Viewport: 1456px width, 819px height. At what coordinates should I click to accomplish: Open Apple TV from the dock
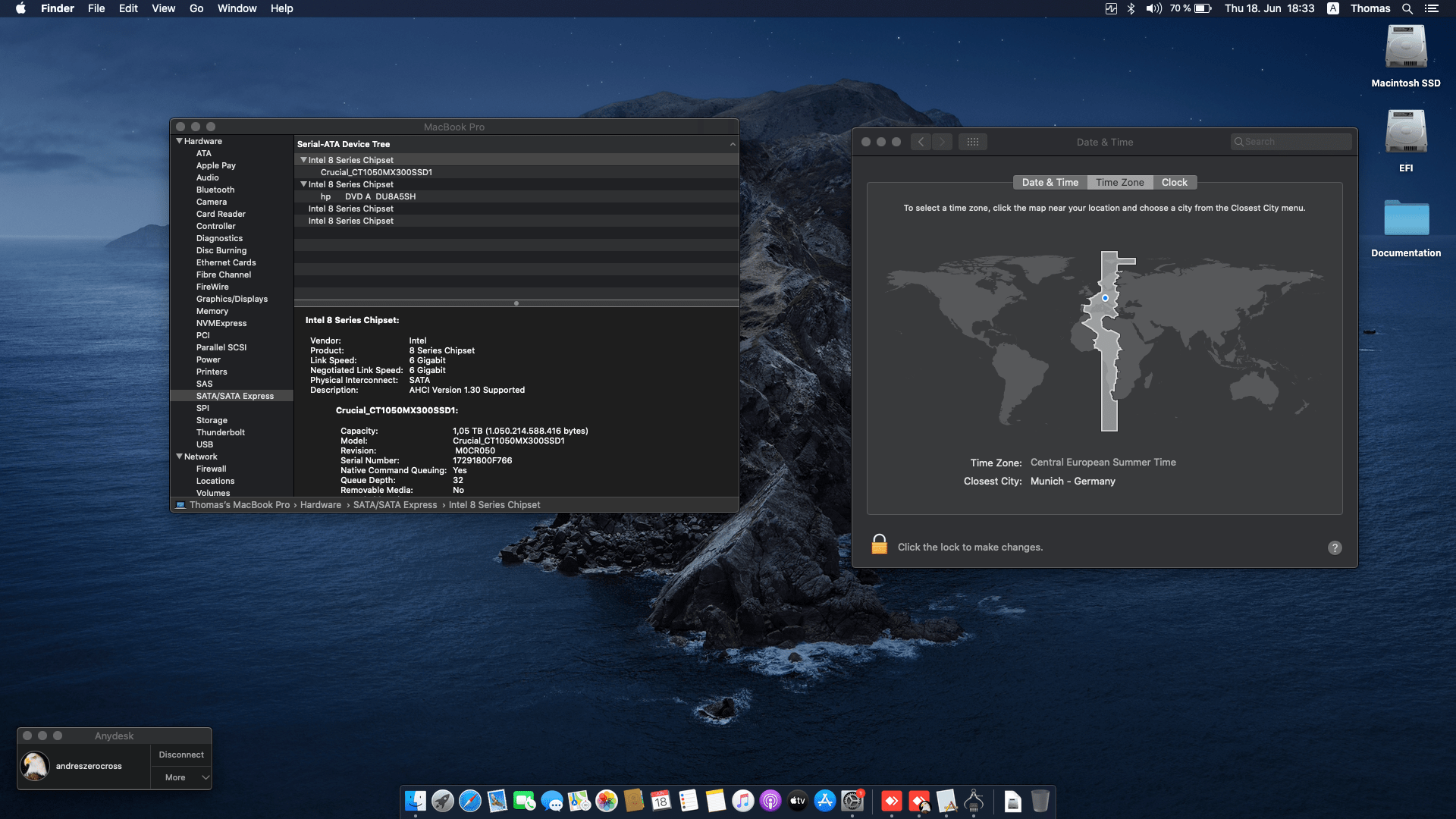(x=798, y=801)
